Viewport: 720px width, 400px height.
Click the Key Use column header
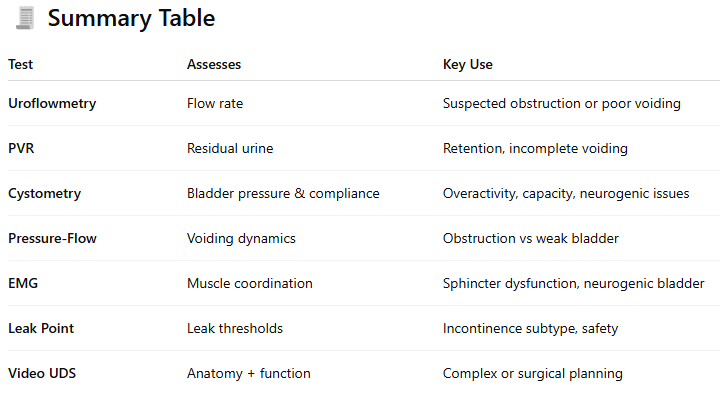pyautogui.click(x=467, y=64)
